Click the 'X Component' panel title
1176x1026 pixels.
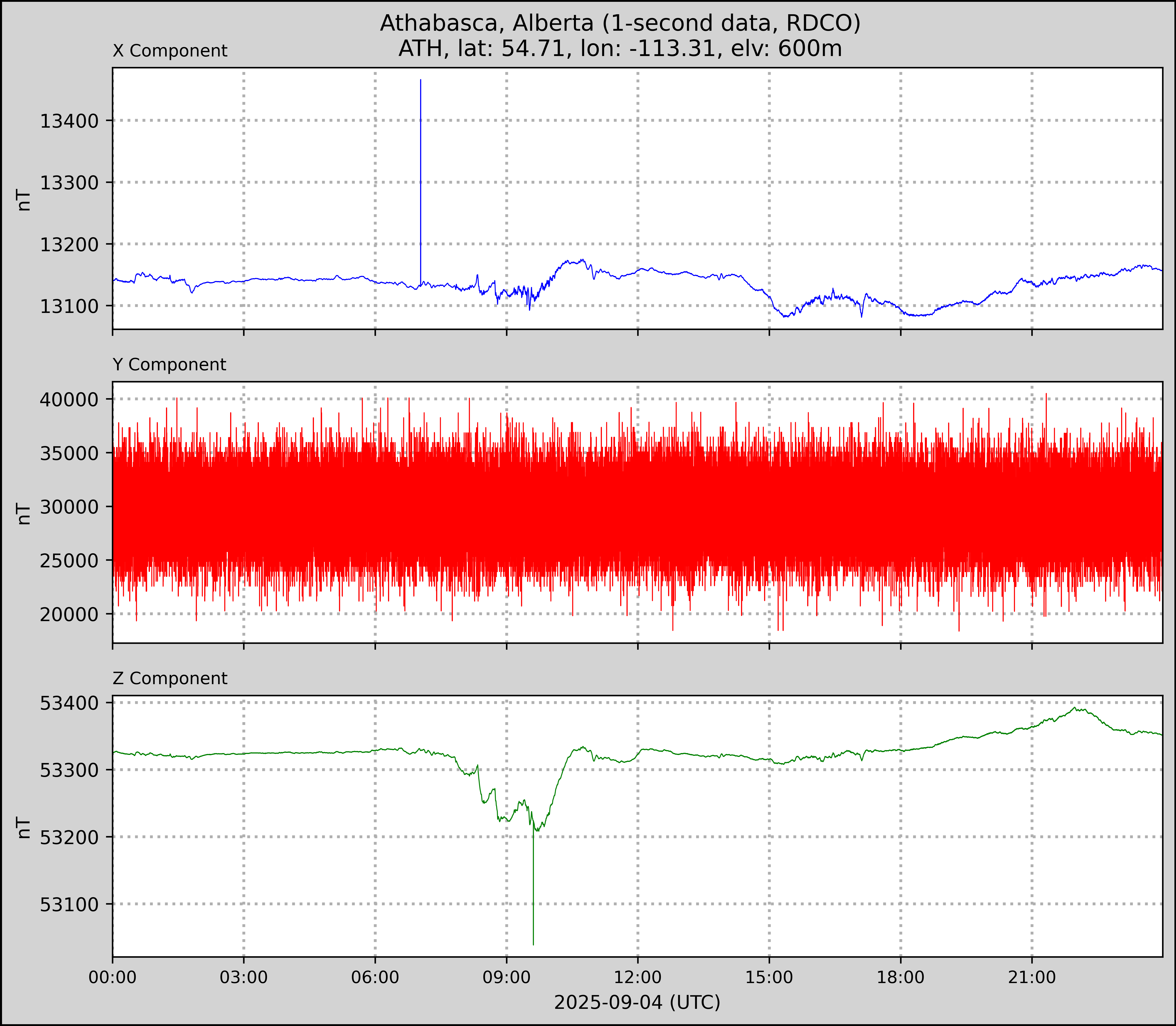170,51
